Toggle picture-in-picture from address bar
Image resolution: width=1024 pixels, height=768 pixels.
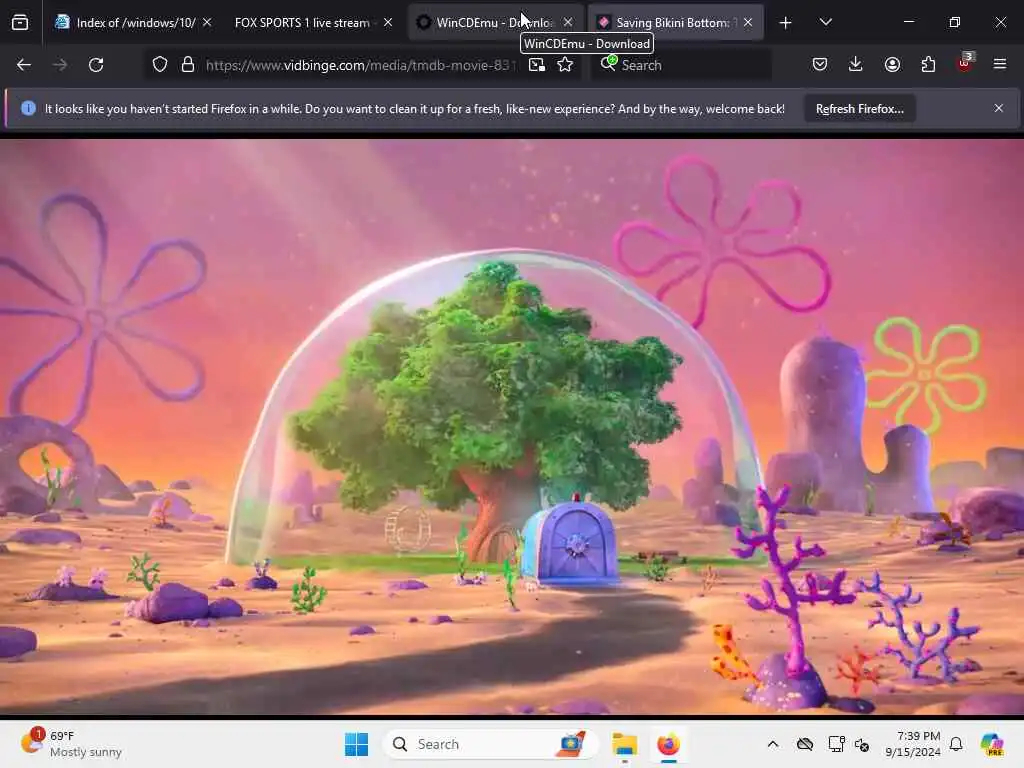[x=537, y=65]
